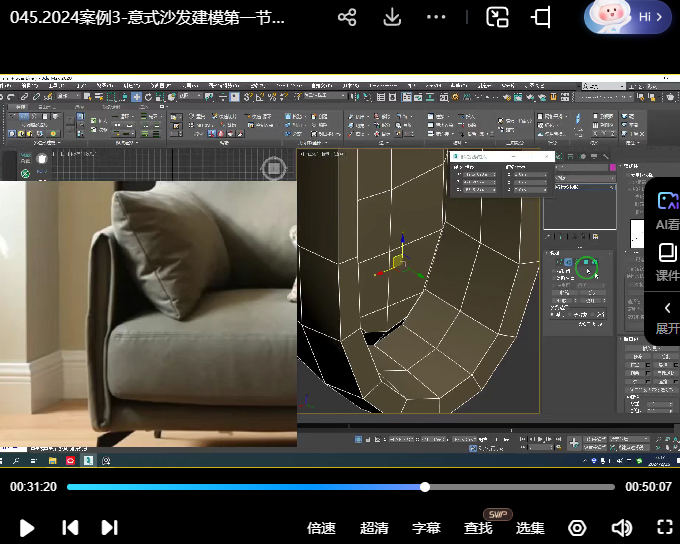Open the 超清 video quality selector
The width and height of the screenshot is (680, 544).
coord(374,528)
